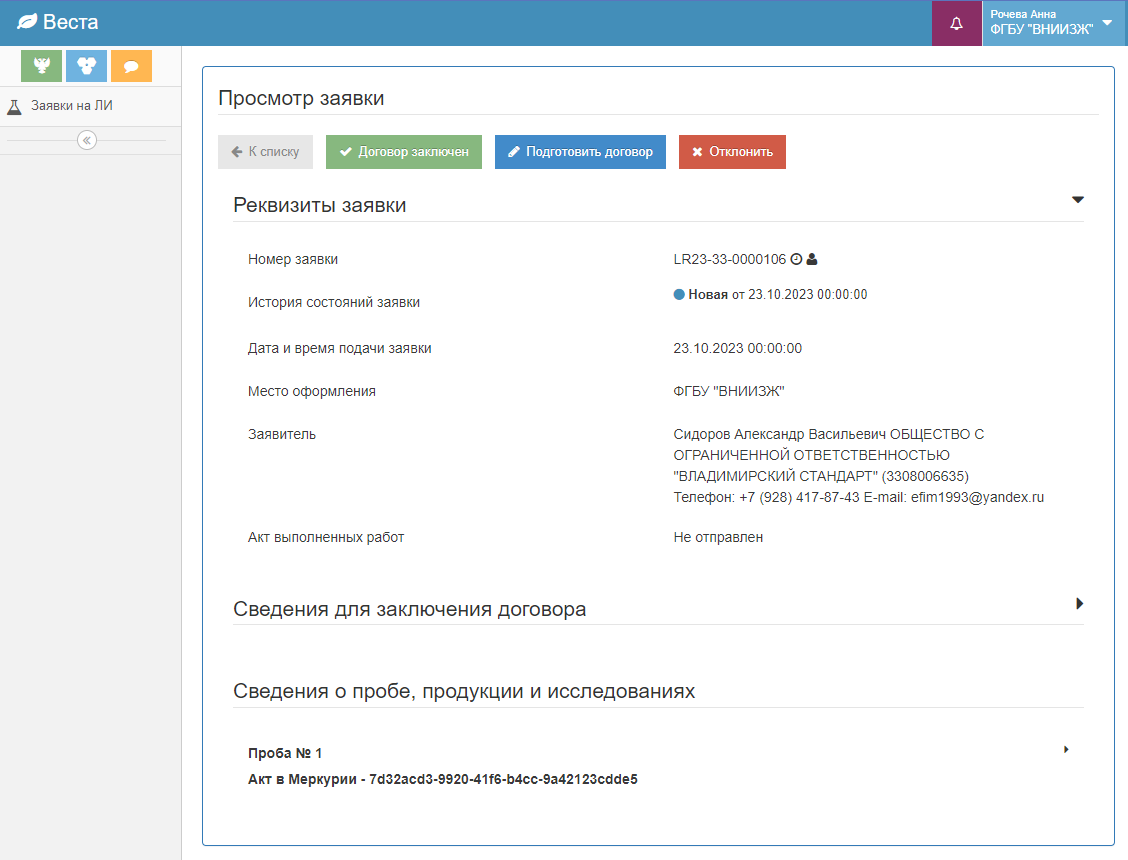This screenshot has height=860, width=1128.
Task: Open the Рочева Анна user dropdown
Action: (1052, 23)
